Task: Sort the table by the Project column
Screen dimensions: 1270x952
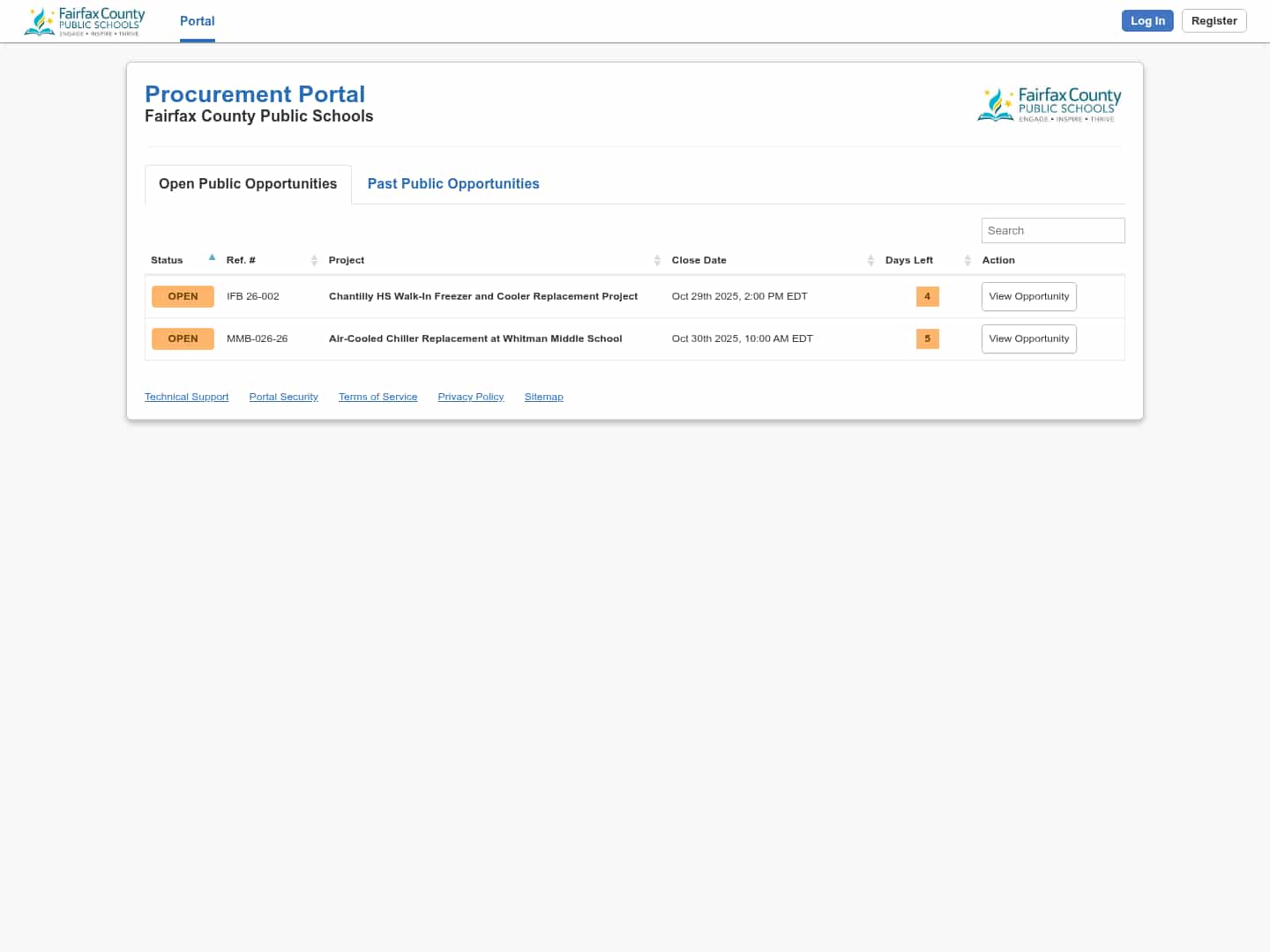Action: tap(657, 260)
